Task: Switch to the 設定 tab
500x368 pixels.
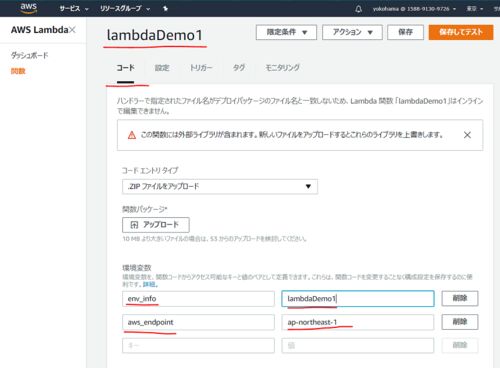Action: [162, 68]
